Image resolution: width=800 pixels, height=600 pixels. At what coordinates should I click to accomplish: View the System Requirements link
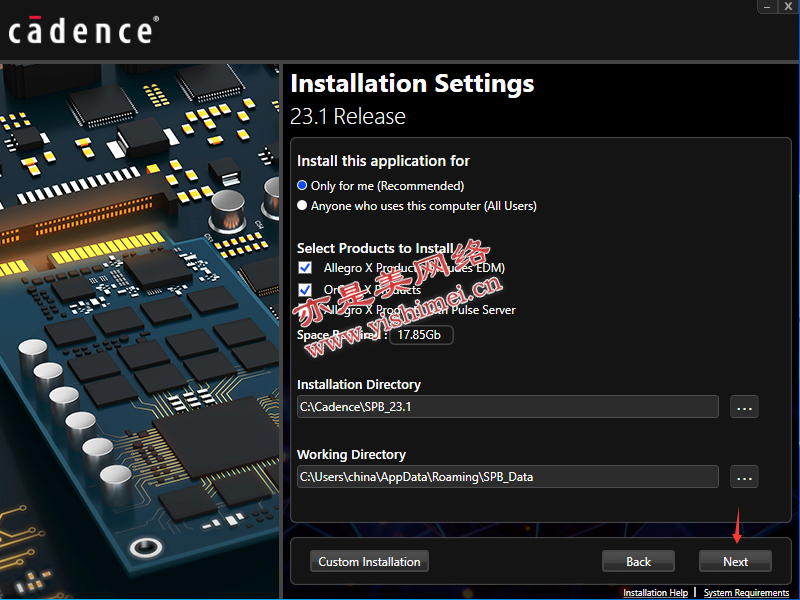click(746, 593)
